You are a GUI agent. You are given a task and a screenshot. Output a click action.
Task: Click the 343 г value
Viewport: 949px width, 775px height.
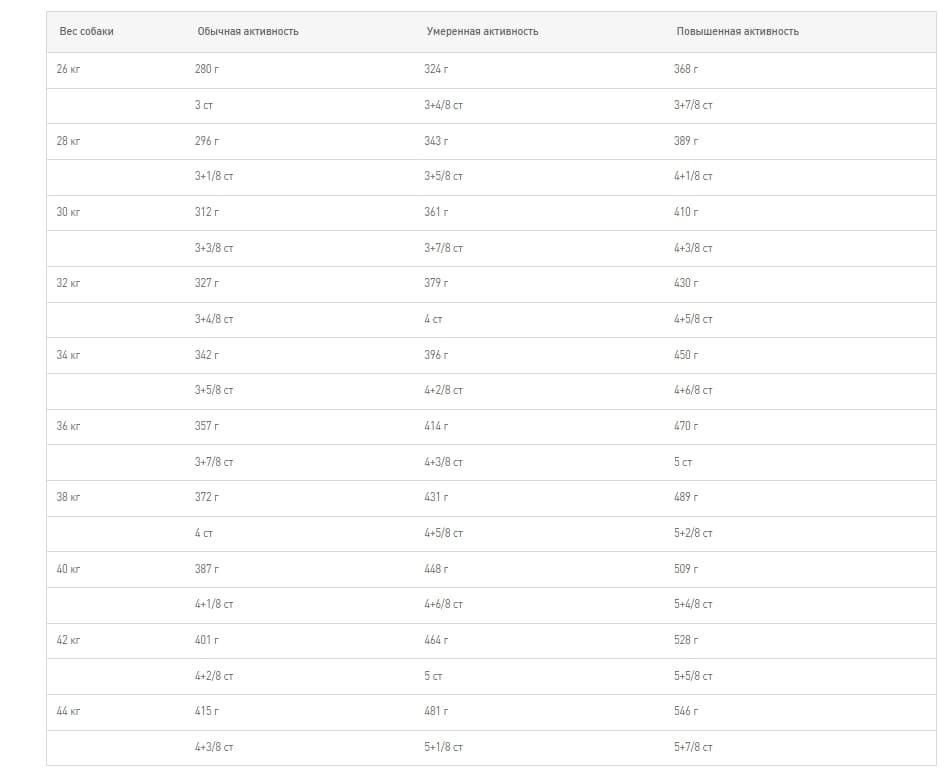[436, 141]
